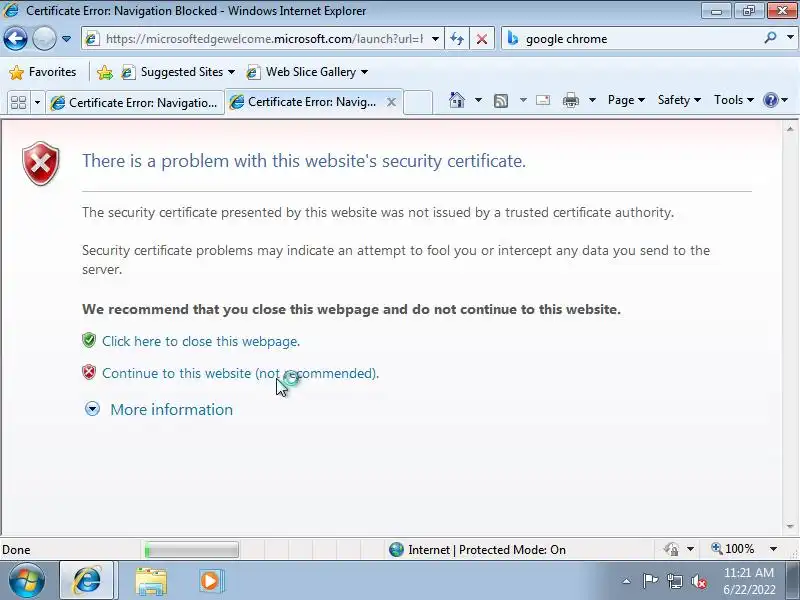The height and width of the screenshot is (600, 800).
Task: Click the Help question mark icon
Action: tap(770, 100)
